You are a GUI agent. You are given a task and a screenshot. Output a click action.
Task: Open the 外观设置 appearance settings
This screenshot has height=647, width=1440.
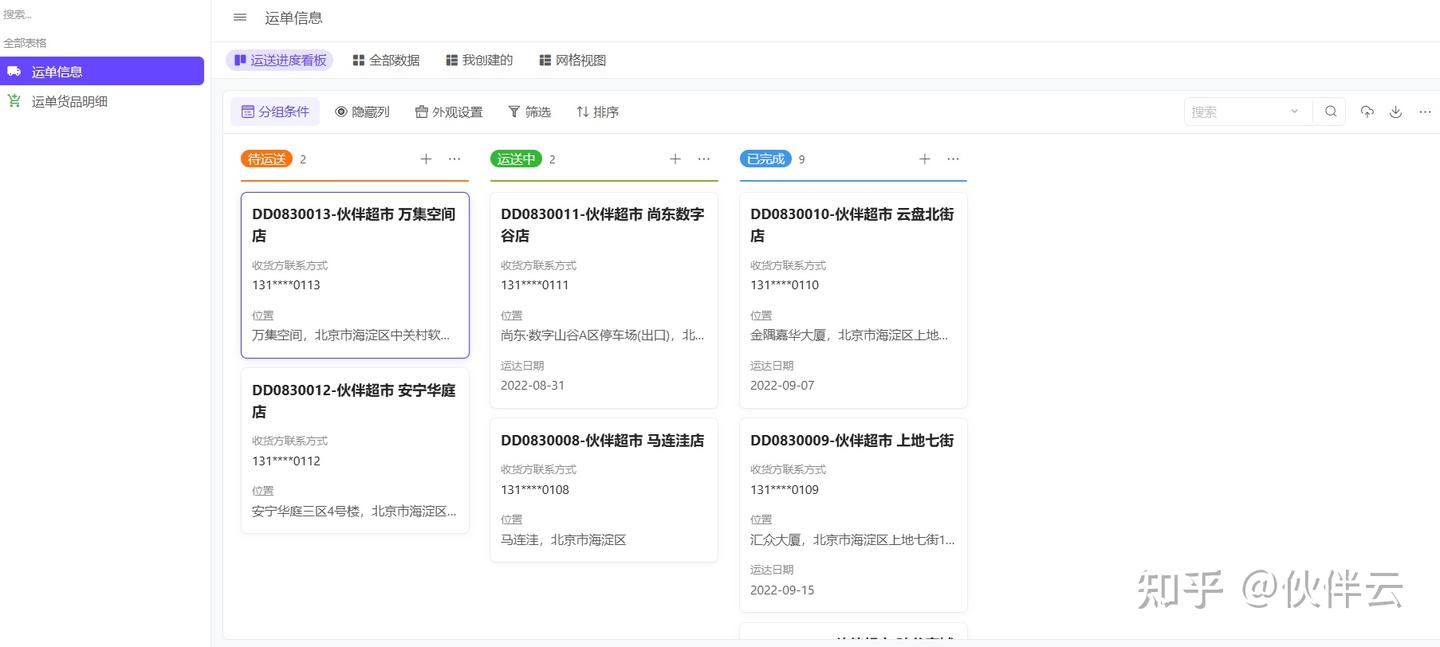448,111
